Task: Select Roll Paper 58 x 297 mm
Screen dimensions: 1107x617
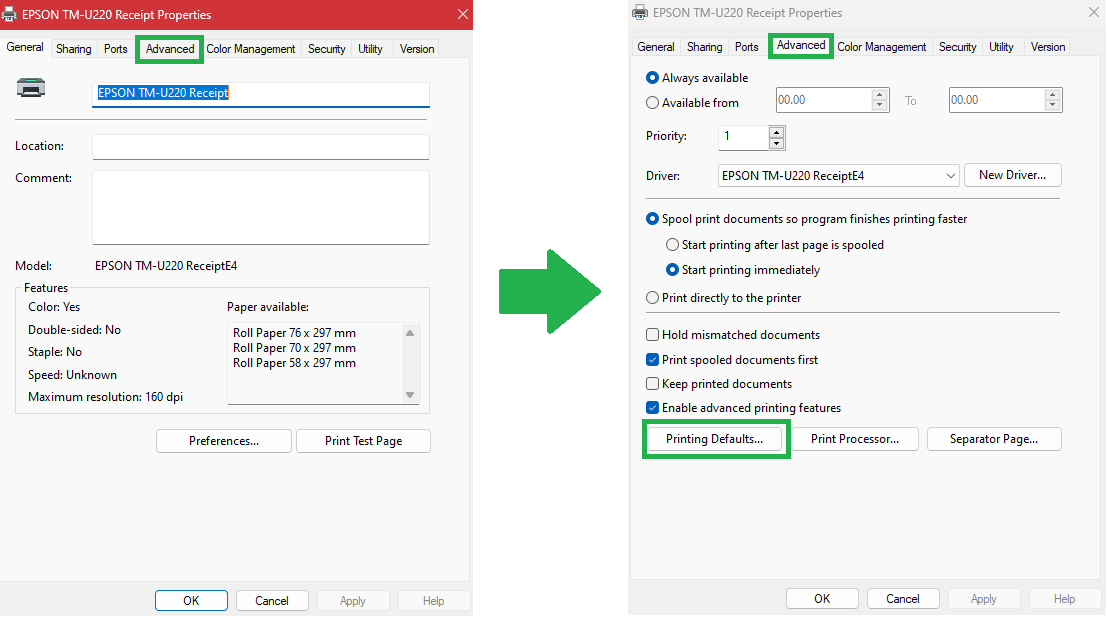Action: (x=294, y=363)
